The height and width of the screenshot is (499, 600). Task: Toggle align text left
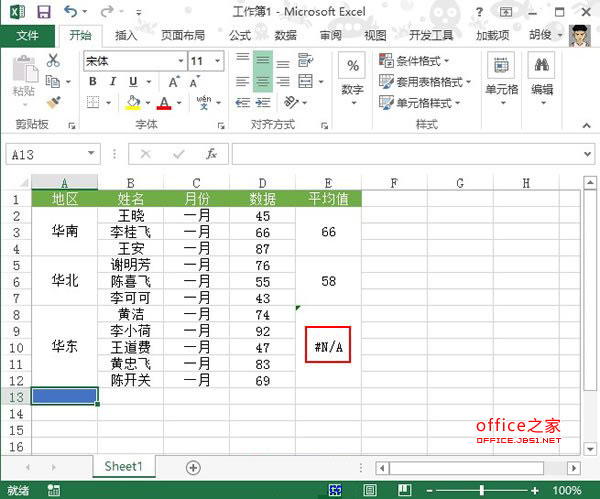tap(243, 82)
